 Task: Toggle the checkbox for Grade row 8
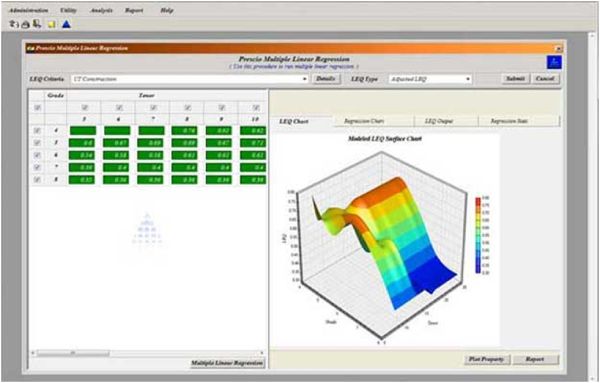tap(37, 179)
